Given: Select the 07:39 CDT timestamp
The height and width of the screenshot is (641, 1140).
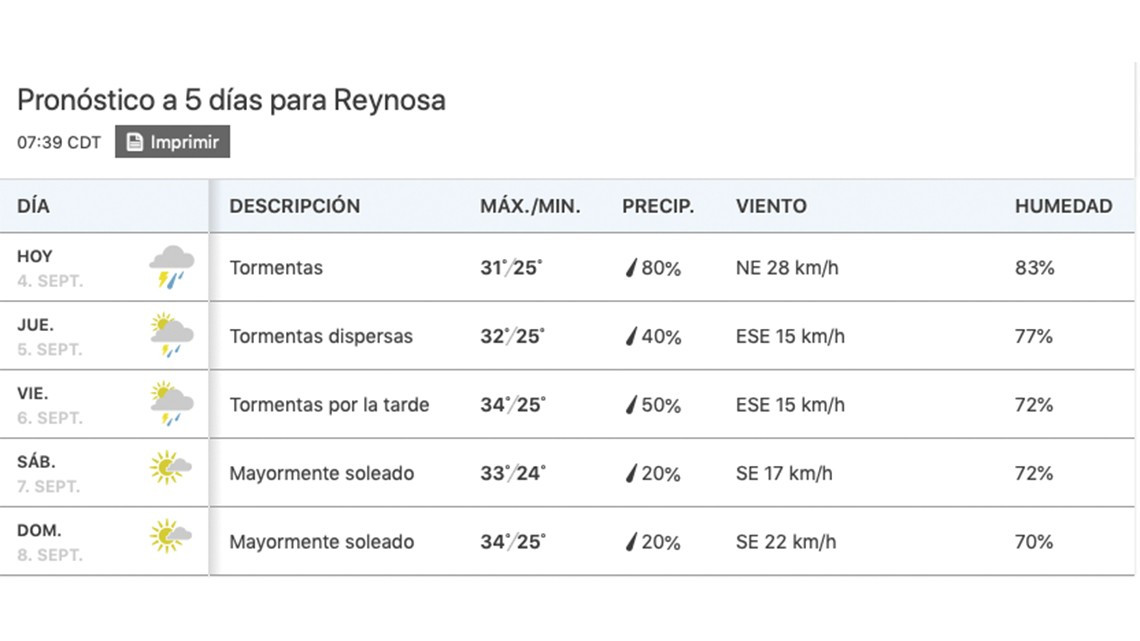Looking at the screenshot, I should pos(56,142).
